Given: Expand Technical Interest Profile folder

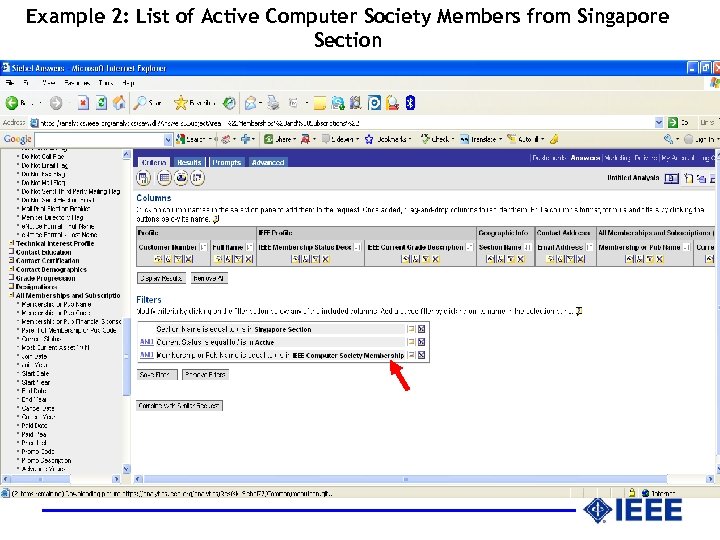Looking at the screenshot, I should tap(11, 243).
